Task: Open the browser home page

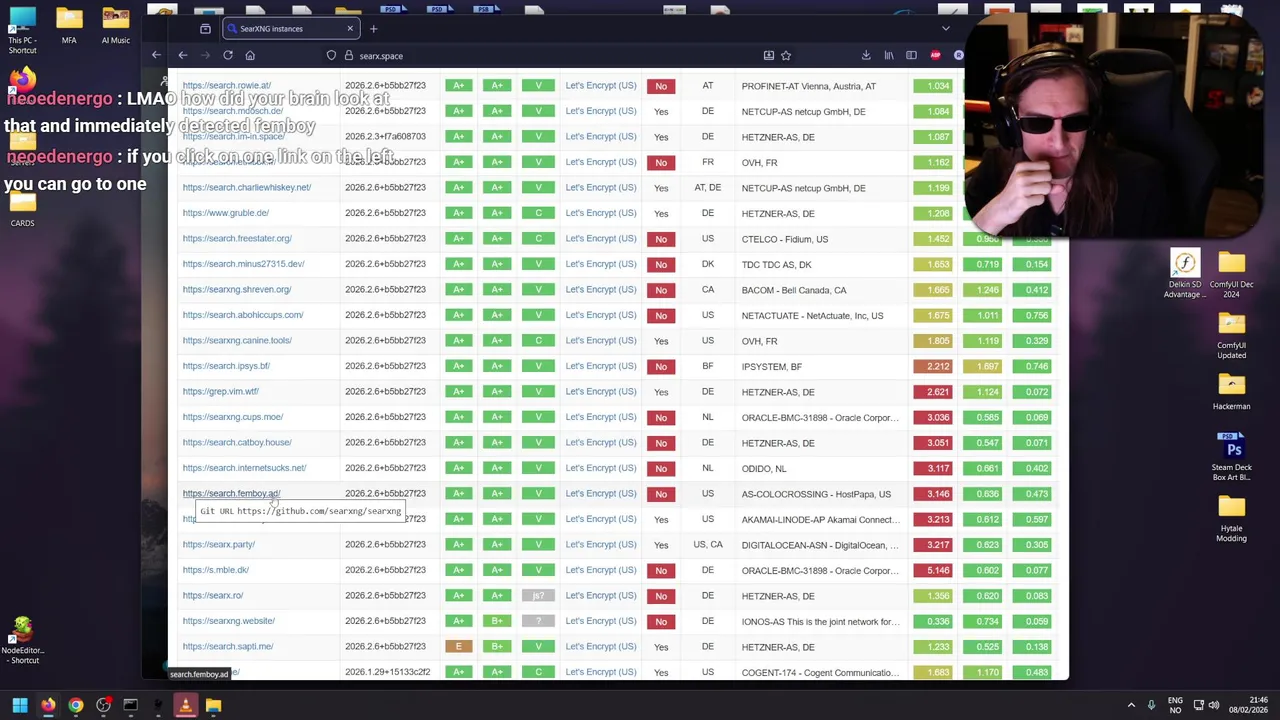Action: click(x=250, y=56)
